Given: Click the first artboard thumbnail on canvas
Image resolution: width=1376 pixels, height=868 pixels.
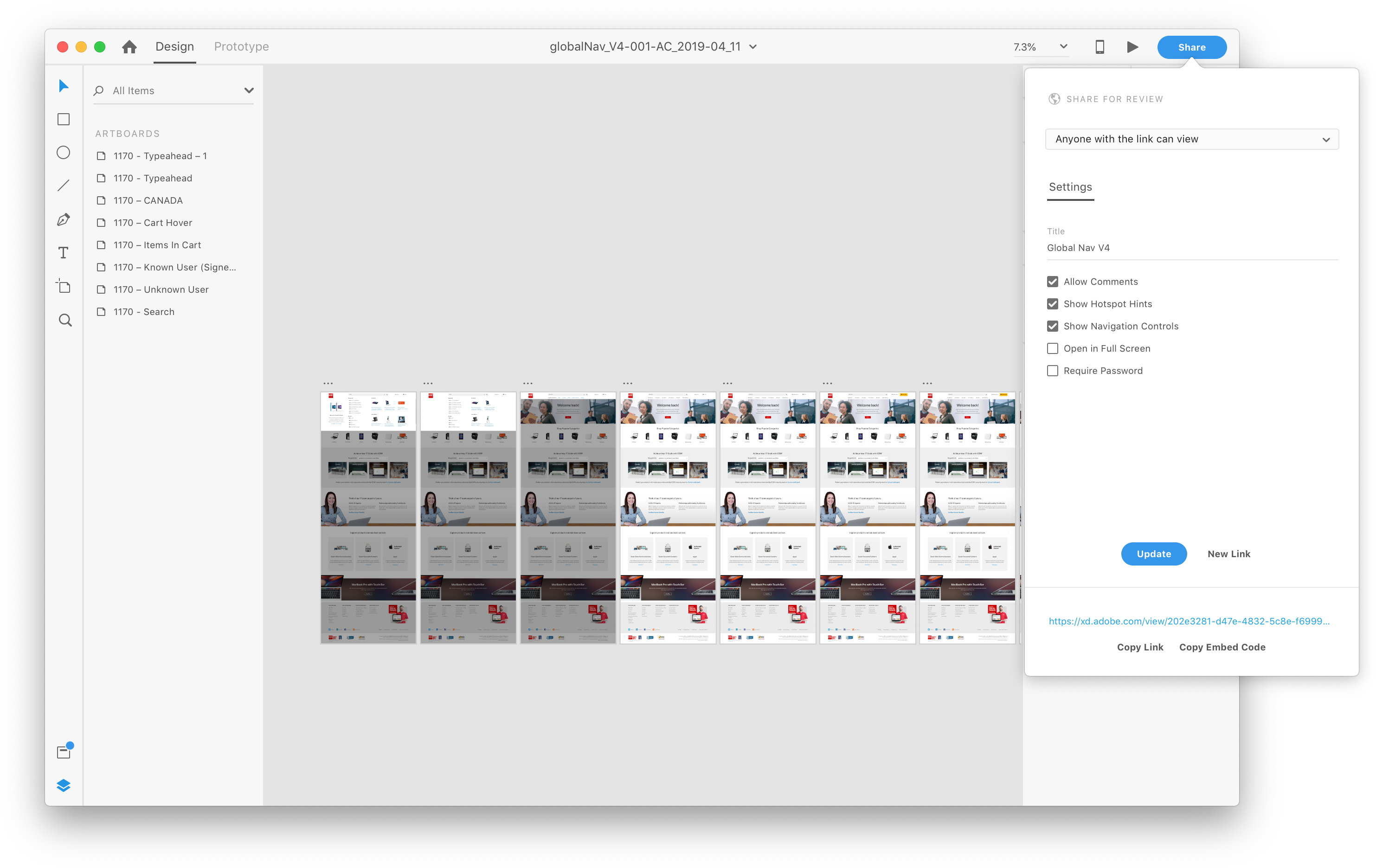Looking at the screenshot, I should [368, 518].
